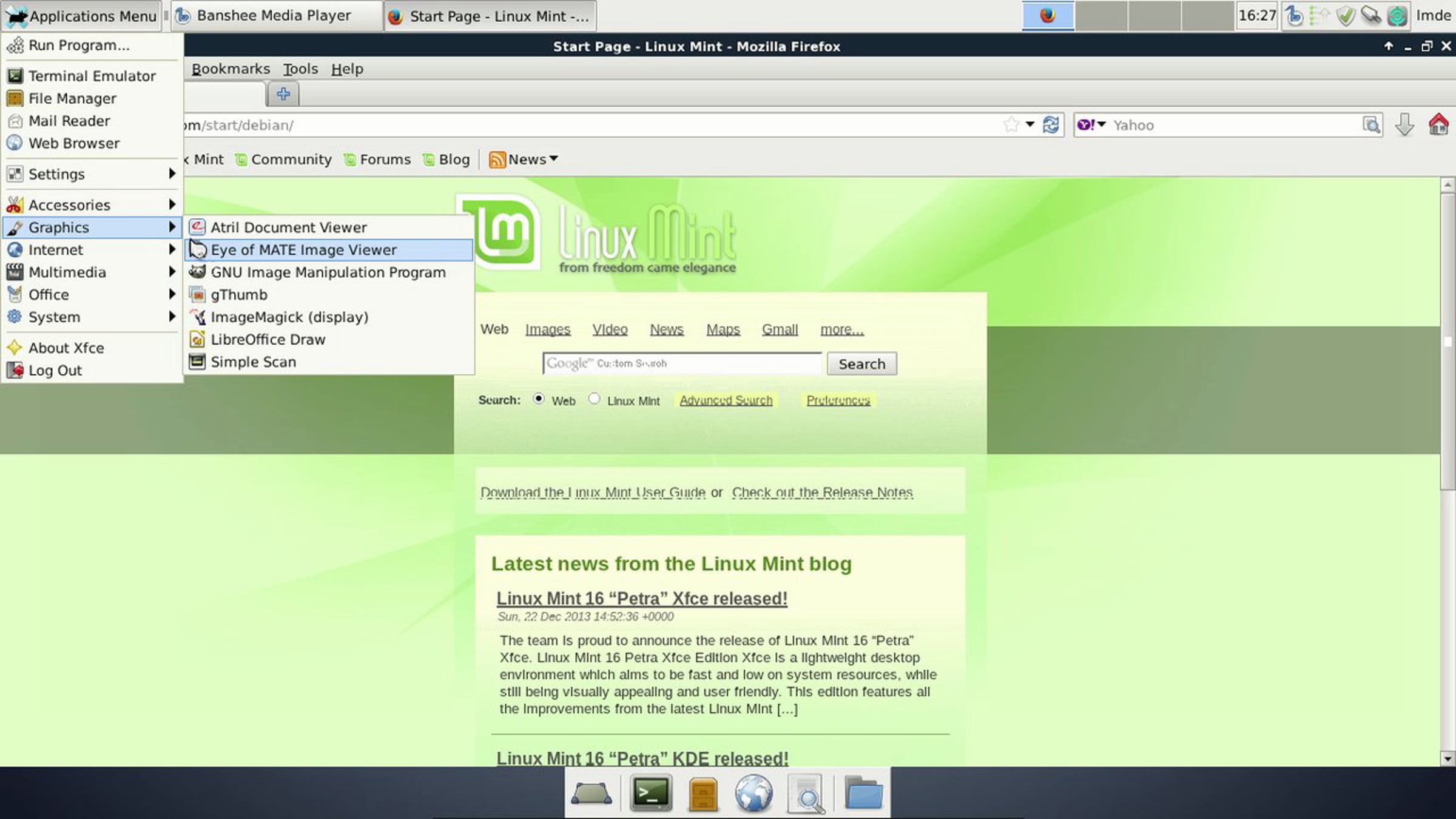1456x819 pixels.
Task: Click the Google custom search field
Action: (x=681, y=364)
